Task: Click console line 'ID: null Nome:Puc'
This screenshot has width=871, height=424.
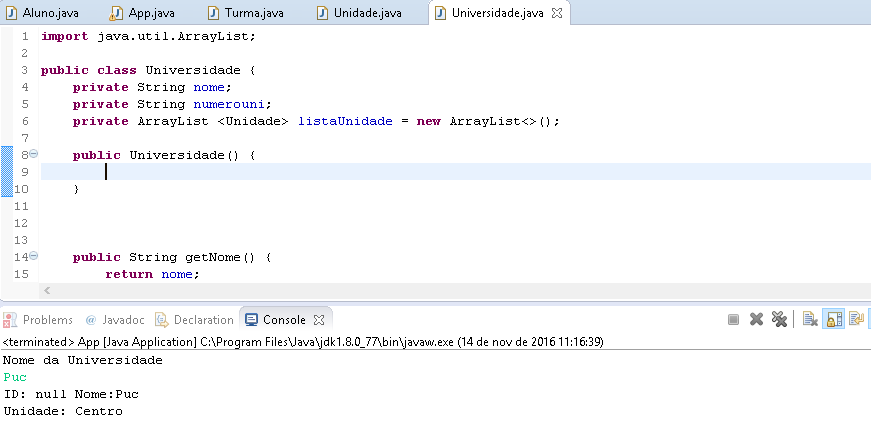Action: [x=71, y=395]
